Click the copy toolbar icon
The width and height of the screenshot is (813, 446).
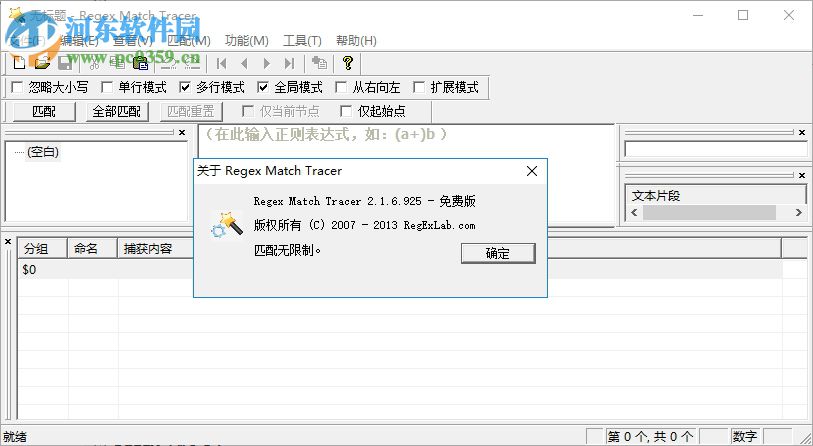pyautogui.click(x=118, y=63)
